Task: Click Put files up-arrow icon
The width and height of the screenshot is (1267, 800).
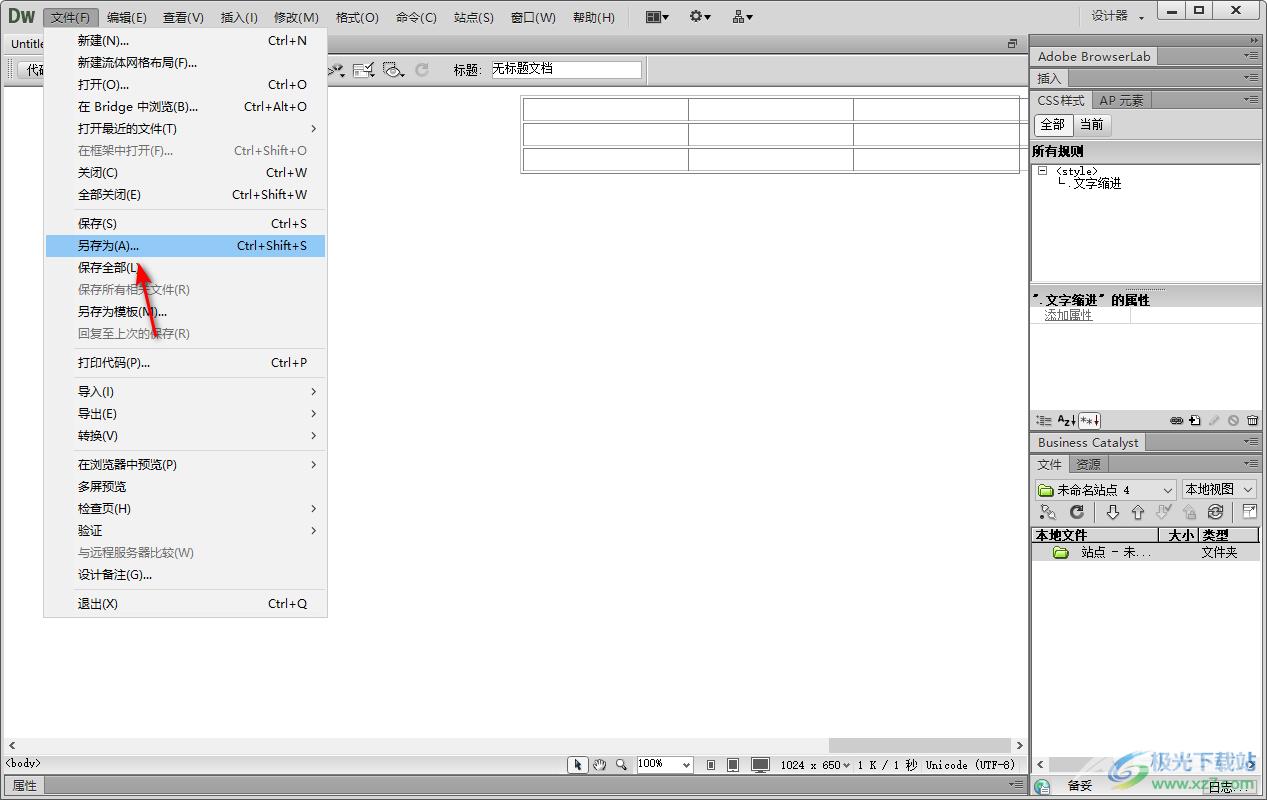Action: point(1137,512)
